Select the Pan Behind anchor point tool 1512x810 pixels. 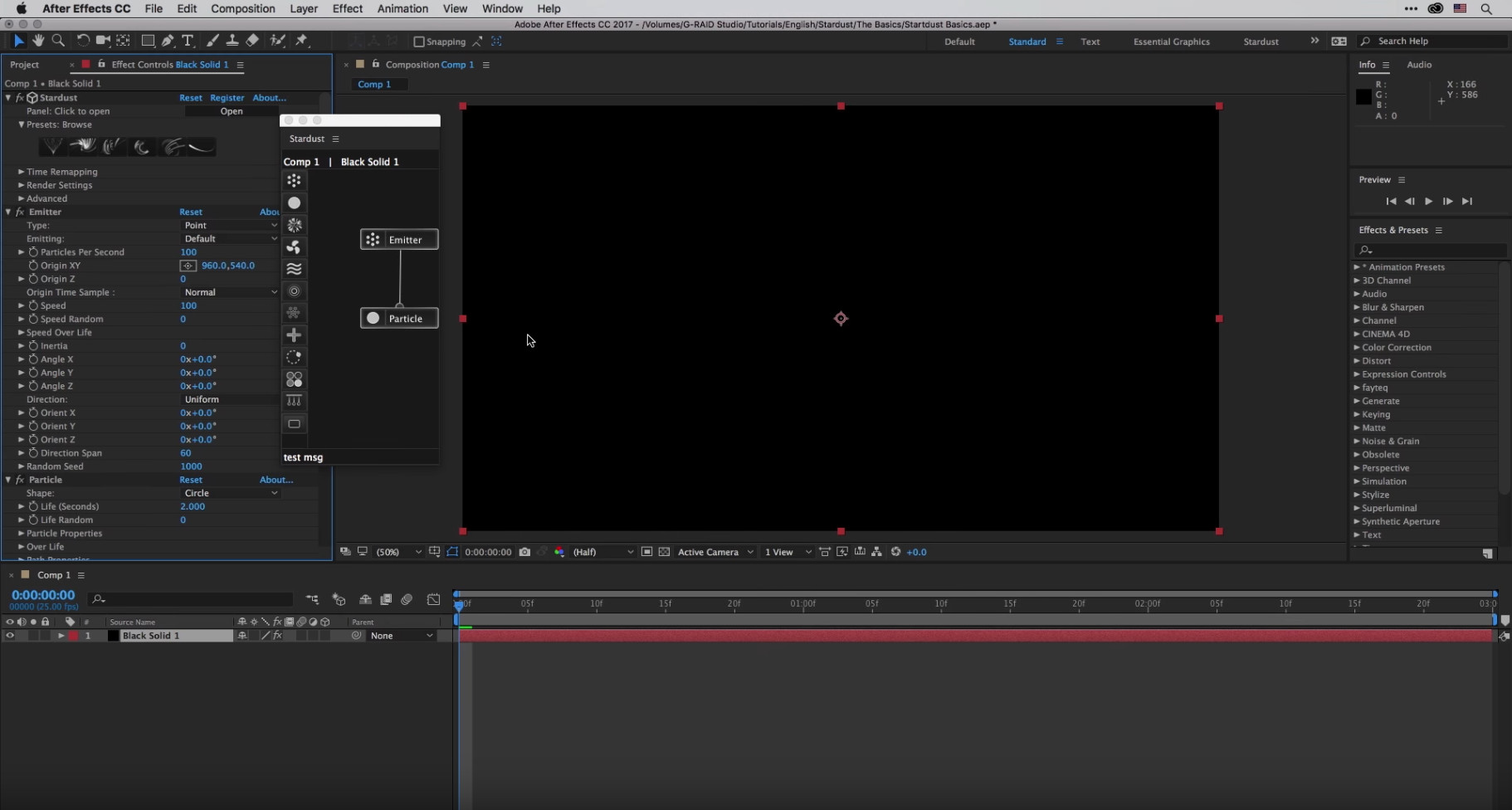click(123, 41)
